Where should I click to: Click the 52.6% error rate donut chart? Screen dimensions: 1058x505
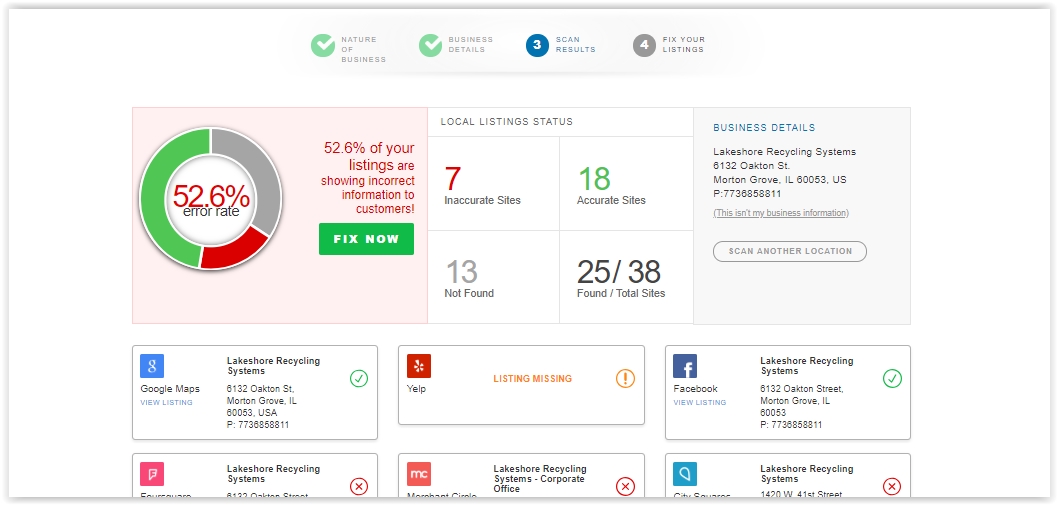pyautogui.click(x=211, y=198)
